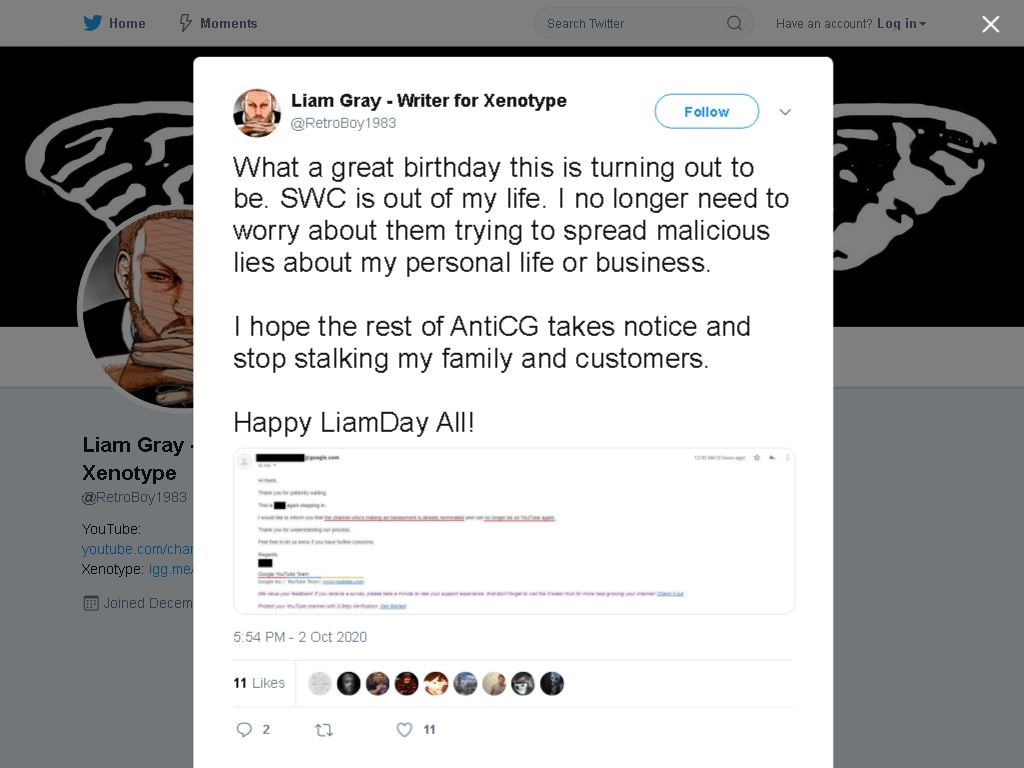Open the Moments tab
This screenshot has width=1024, height=768.
tap(218, 24)
